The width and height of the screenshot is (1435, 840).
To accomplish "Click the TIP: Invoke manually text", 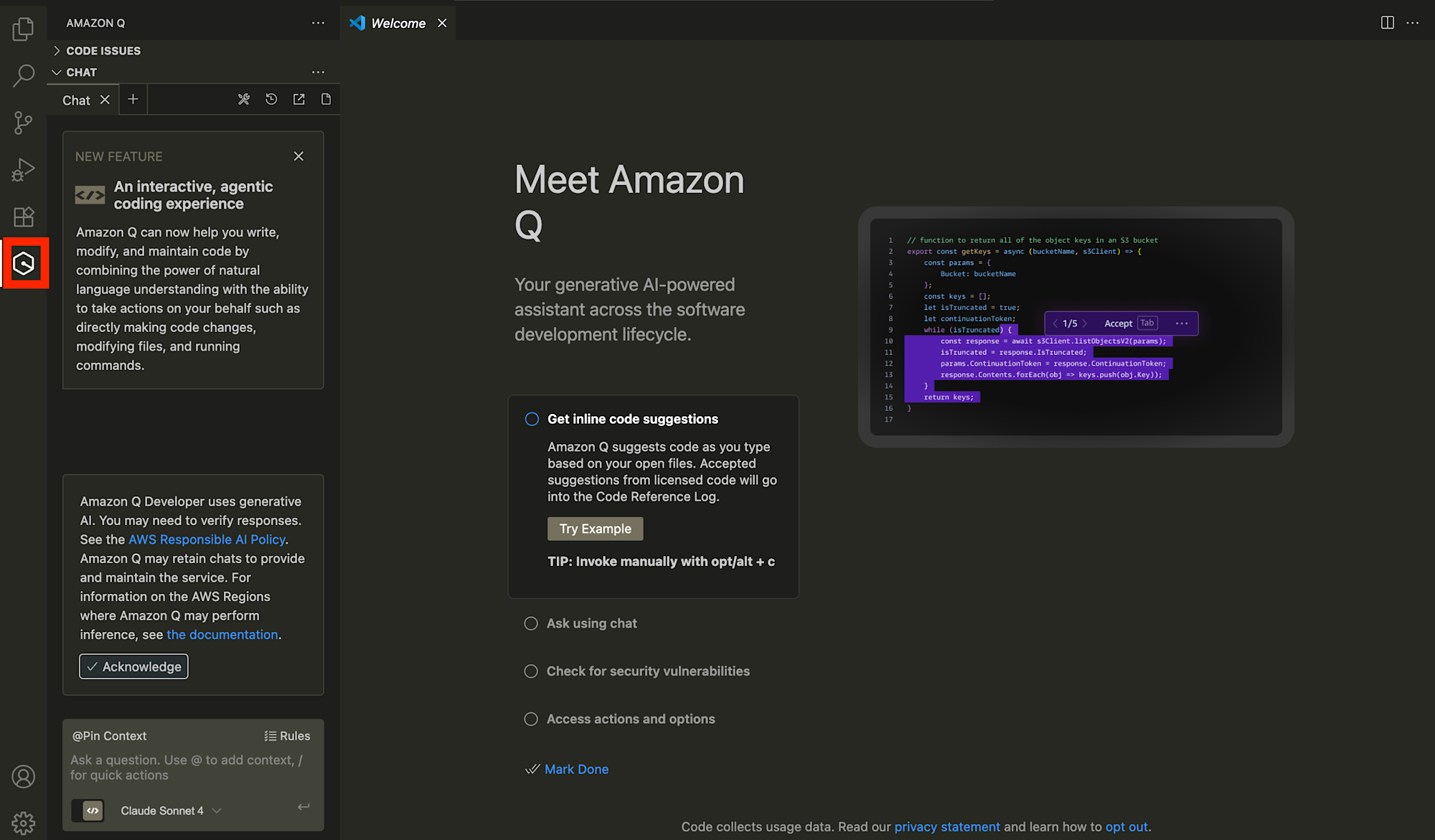I will click(x=661, y=562).
